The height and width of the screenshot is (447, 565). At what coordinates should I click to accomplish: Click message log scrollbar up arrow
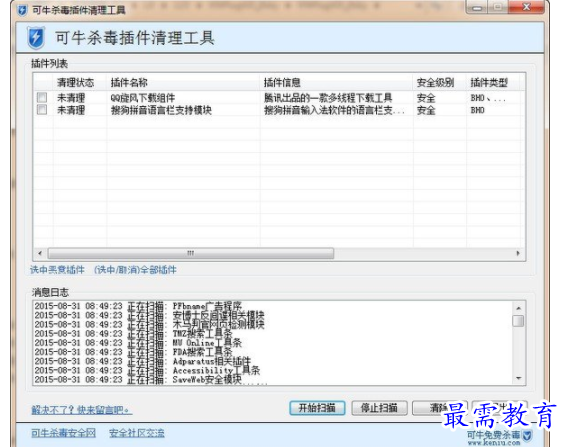pos(519,308)
